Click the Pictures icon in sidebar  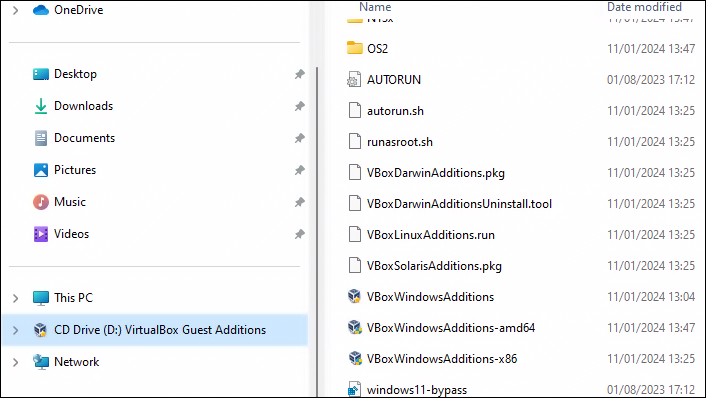point(41,170)
